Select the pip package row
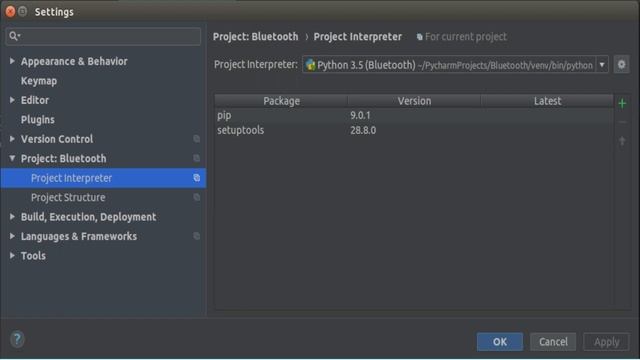 pyautogui.click(x=414, y=116)
